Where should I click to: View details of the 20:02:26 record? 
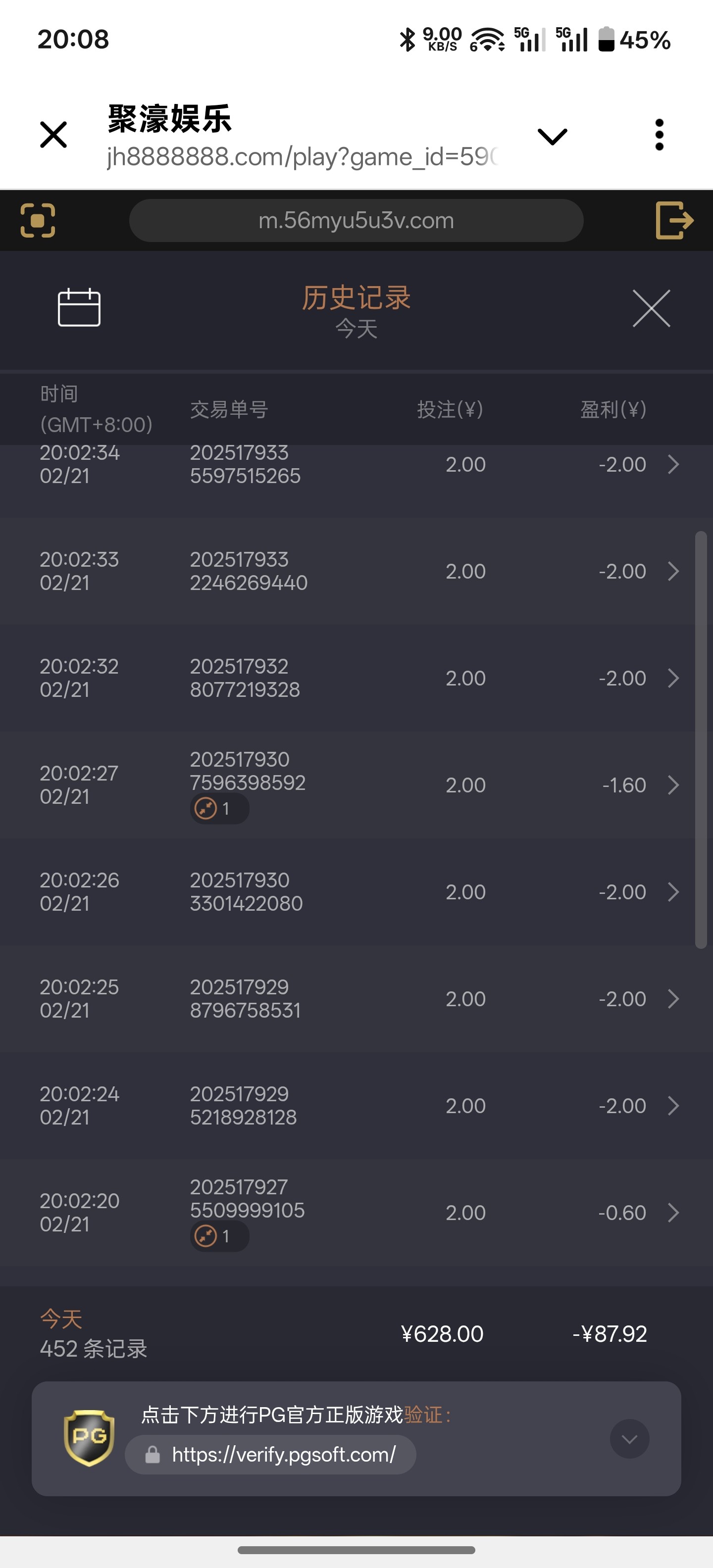(x=673, y=892)
